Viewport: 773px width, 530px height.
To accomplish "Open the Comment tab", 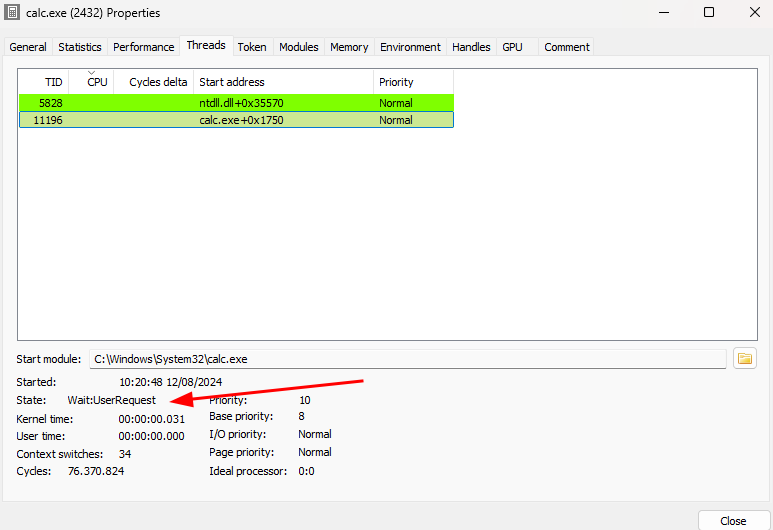I will [x=567, y=47].
